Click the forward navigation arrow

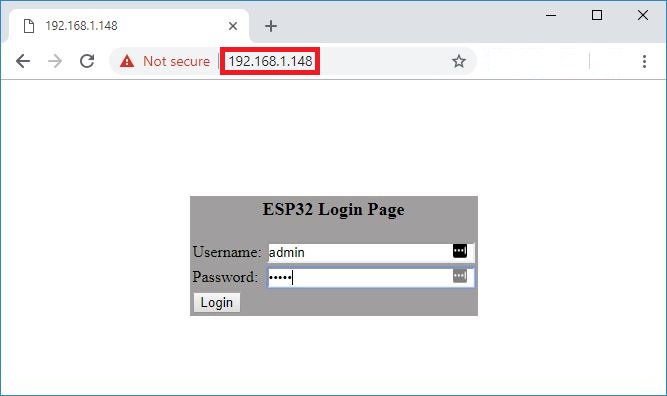click(x=55, y=61)
